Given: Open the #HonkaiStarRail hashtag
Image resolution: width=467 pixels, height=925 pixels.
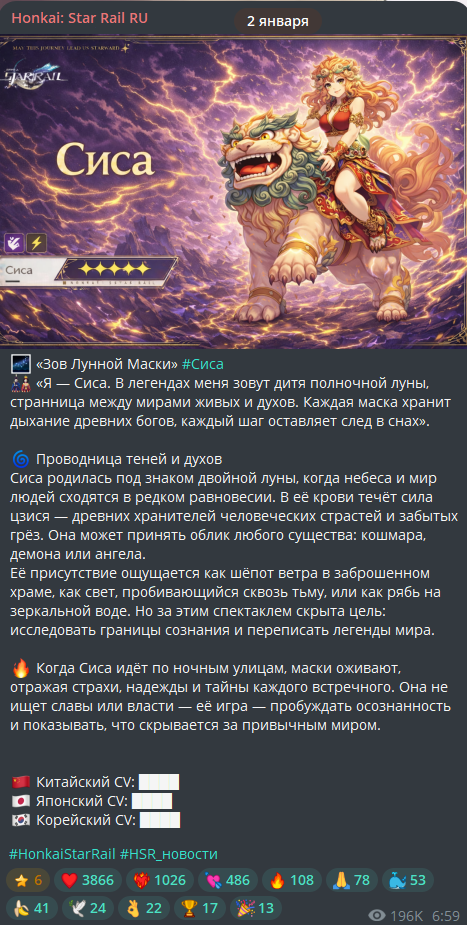Looking at the screenshot, I should click(x=63, y=854).
